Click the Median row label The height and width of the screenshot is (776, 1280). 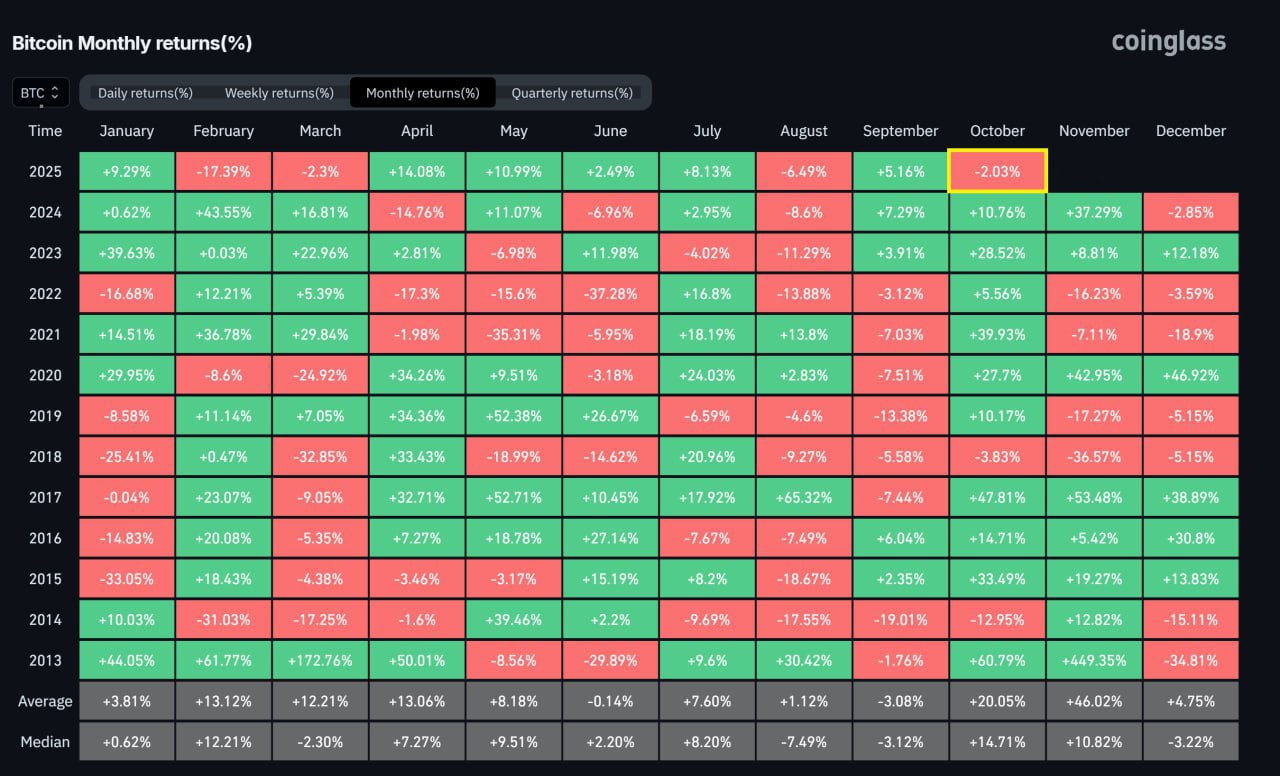tap(45, 742)
